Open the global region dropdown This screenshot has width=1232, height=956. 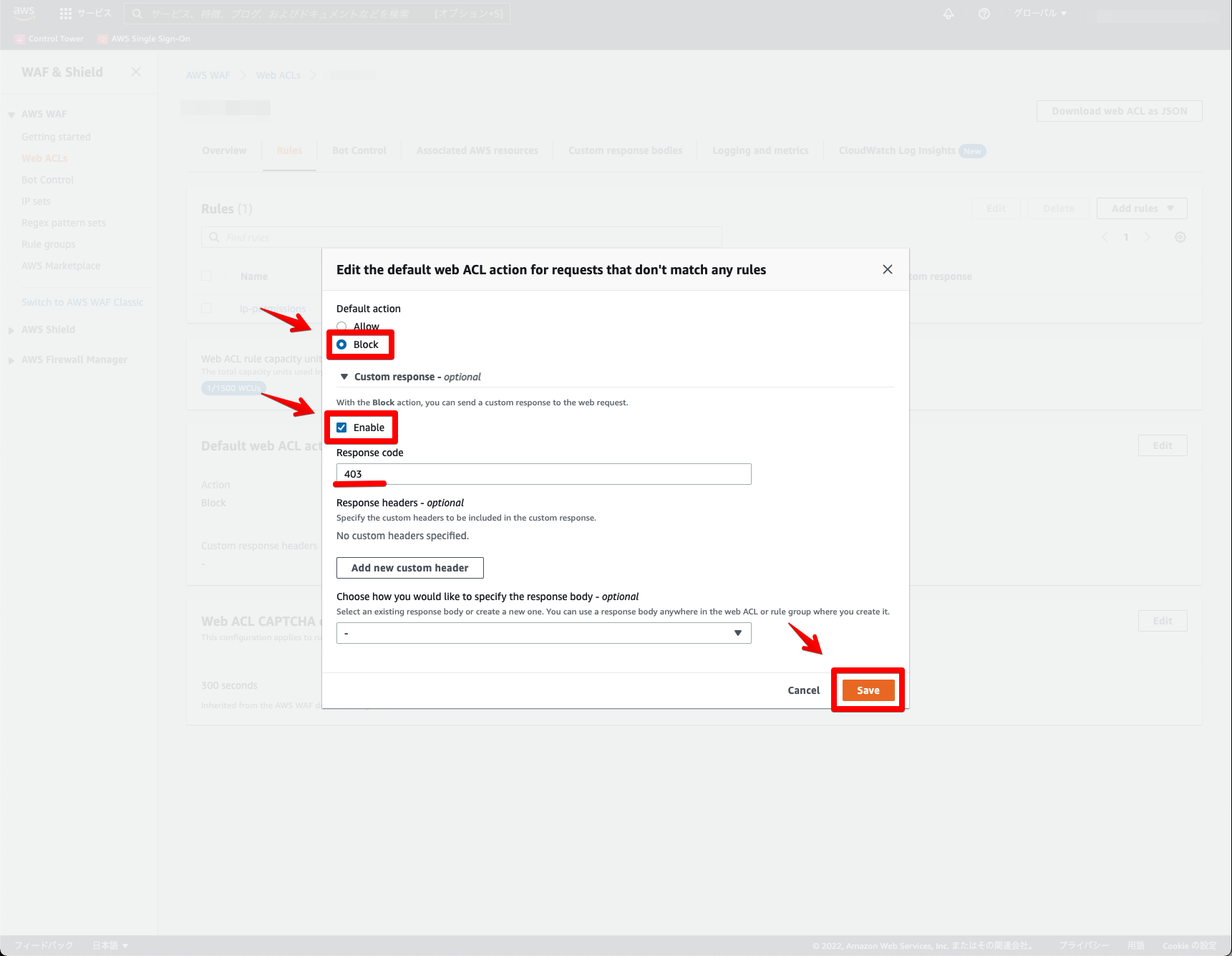click(x=1040, y=14)
